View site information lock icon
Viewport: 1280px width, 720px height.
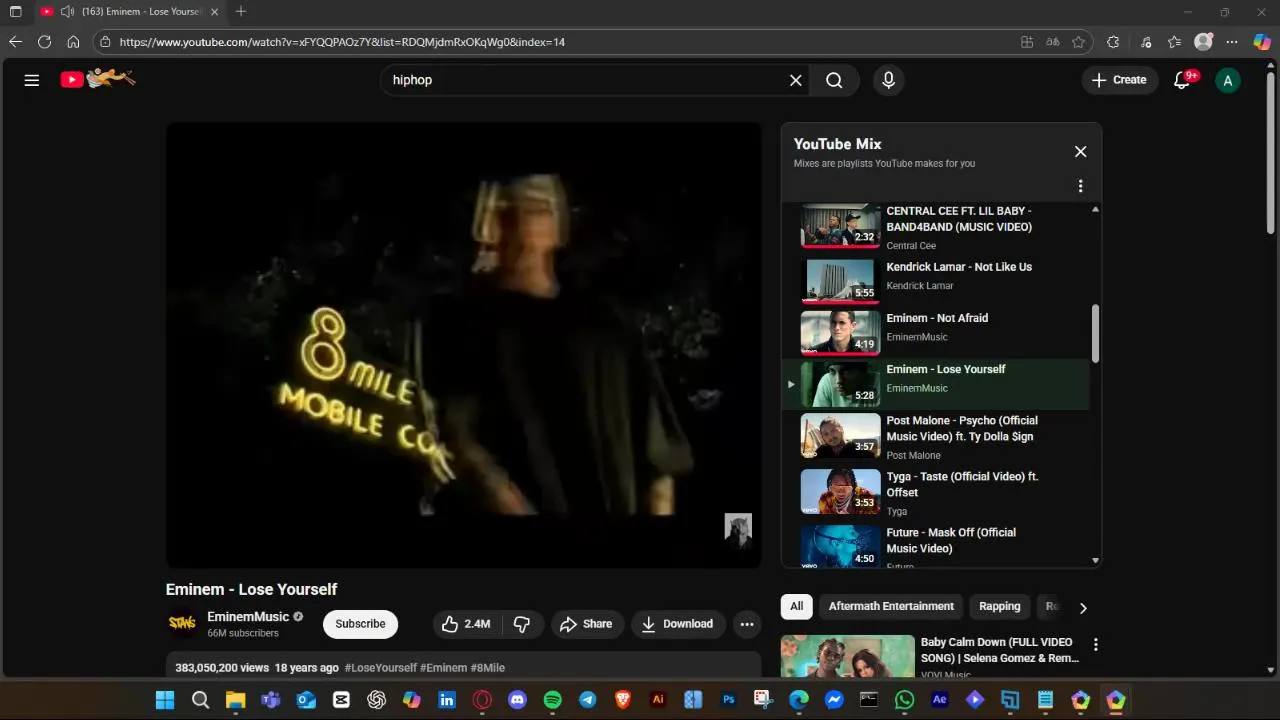105,42
